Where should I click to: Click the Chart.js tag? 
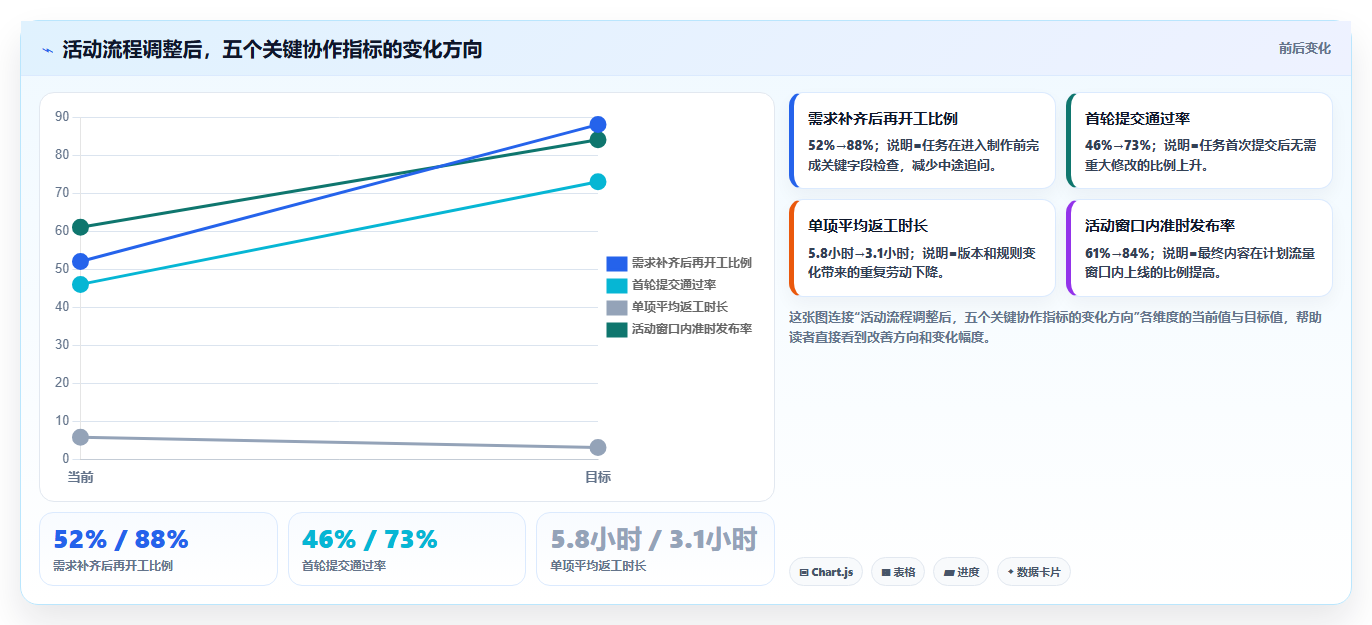826,572
